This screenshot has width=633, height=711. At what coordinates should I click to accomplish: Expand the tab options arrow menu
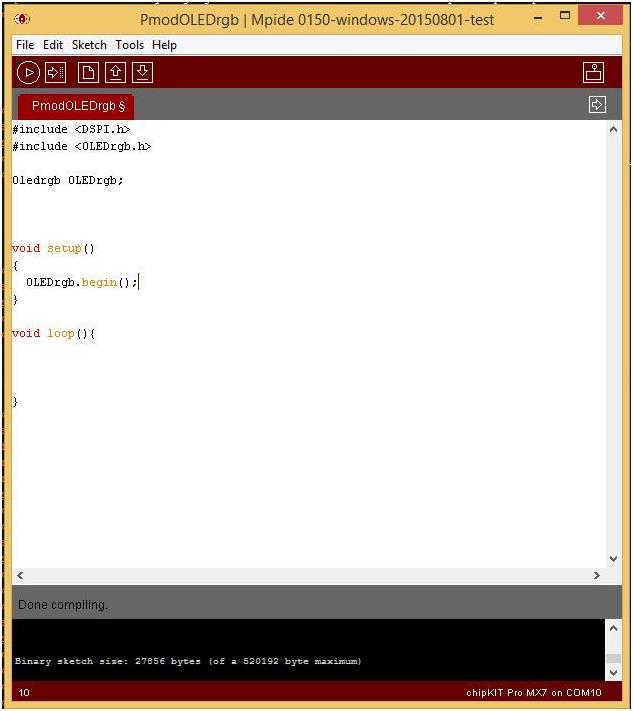pos(597,105)
